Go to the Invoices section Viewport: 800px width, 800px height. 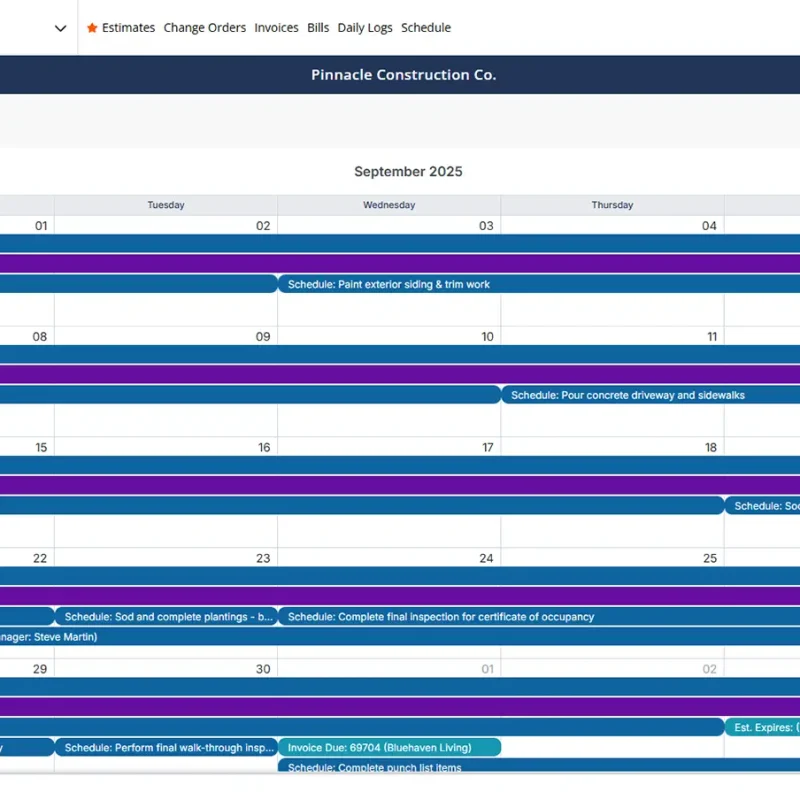(276, 28)
